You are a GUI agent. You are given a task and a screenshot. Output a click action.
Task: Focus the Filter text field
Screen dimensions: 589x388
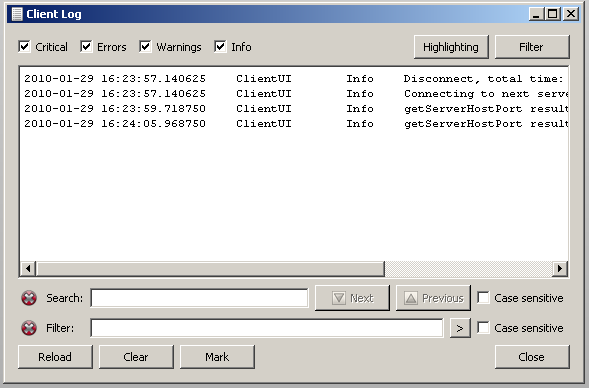pyautogui.click(x=267, y=328)
